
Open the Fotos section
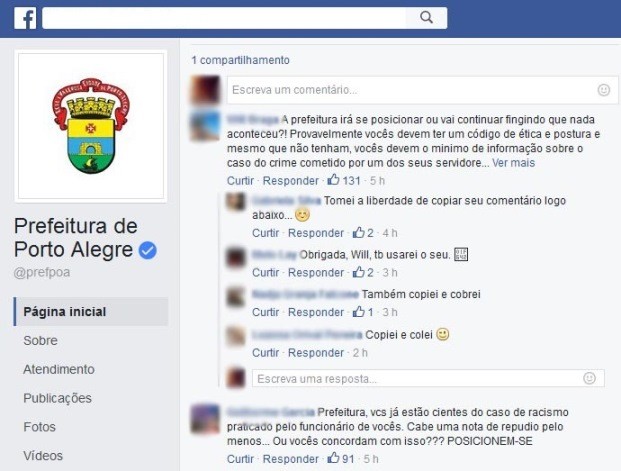click(x=40, y=427)
